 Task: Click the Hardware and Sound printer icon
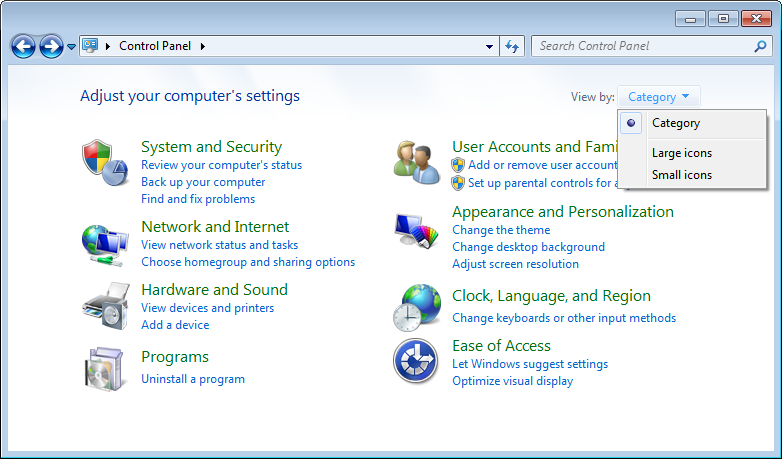106,305
